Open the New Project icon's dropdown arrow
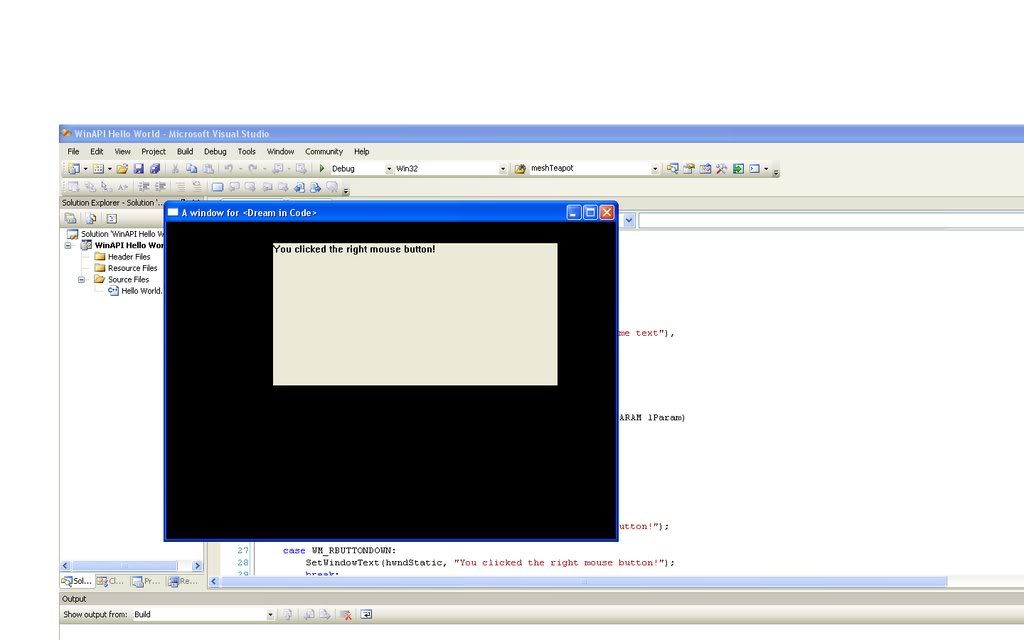The height and width of the screenshot is (640, 1024). [85, 168]
